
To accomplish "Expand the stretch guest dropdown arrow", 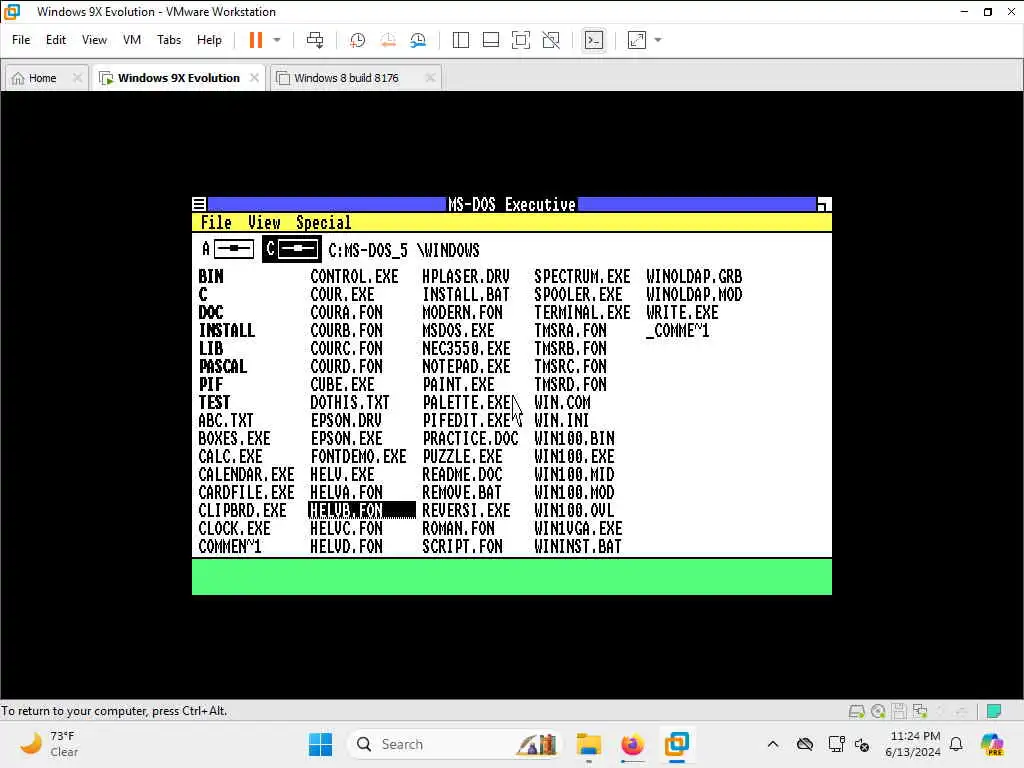I will 658,40.
